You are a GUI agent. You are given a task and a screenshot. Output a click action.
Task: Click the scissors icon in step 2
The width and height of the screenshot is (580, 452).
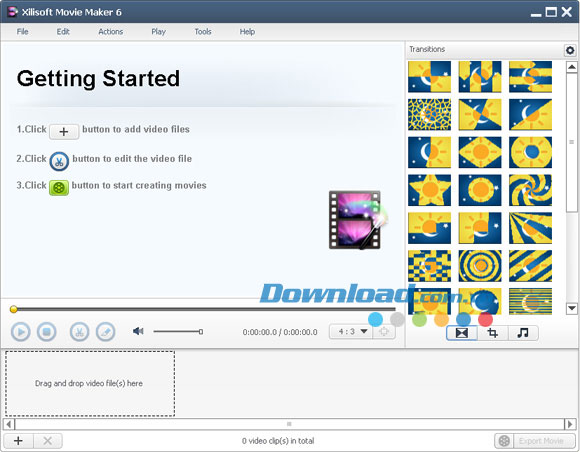click(59, 161)
